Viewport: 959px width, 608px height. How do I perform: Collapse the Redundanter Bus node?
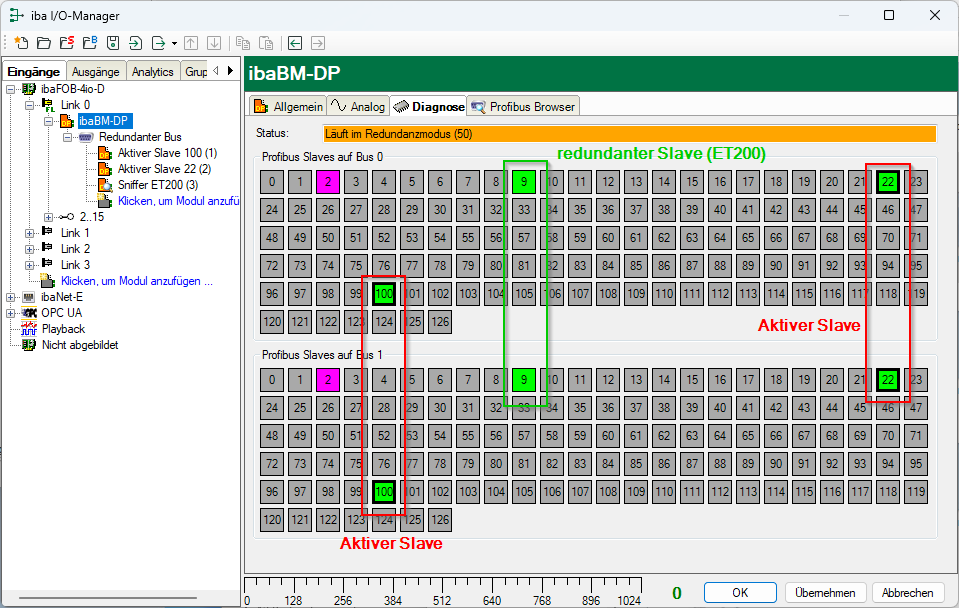click(67, 137)
